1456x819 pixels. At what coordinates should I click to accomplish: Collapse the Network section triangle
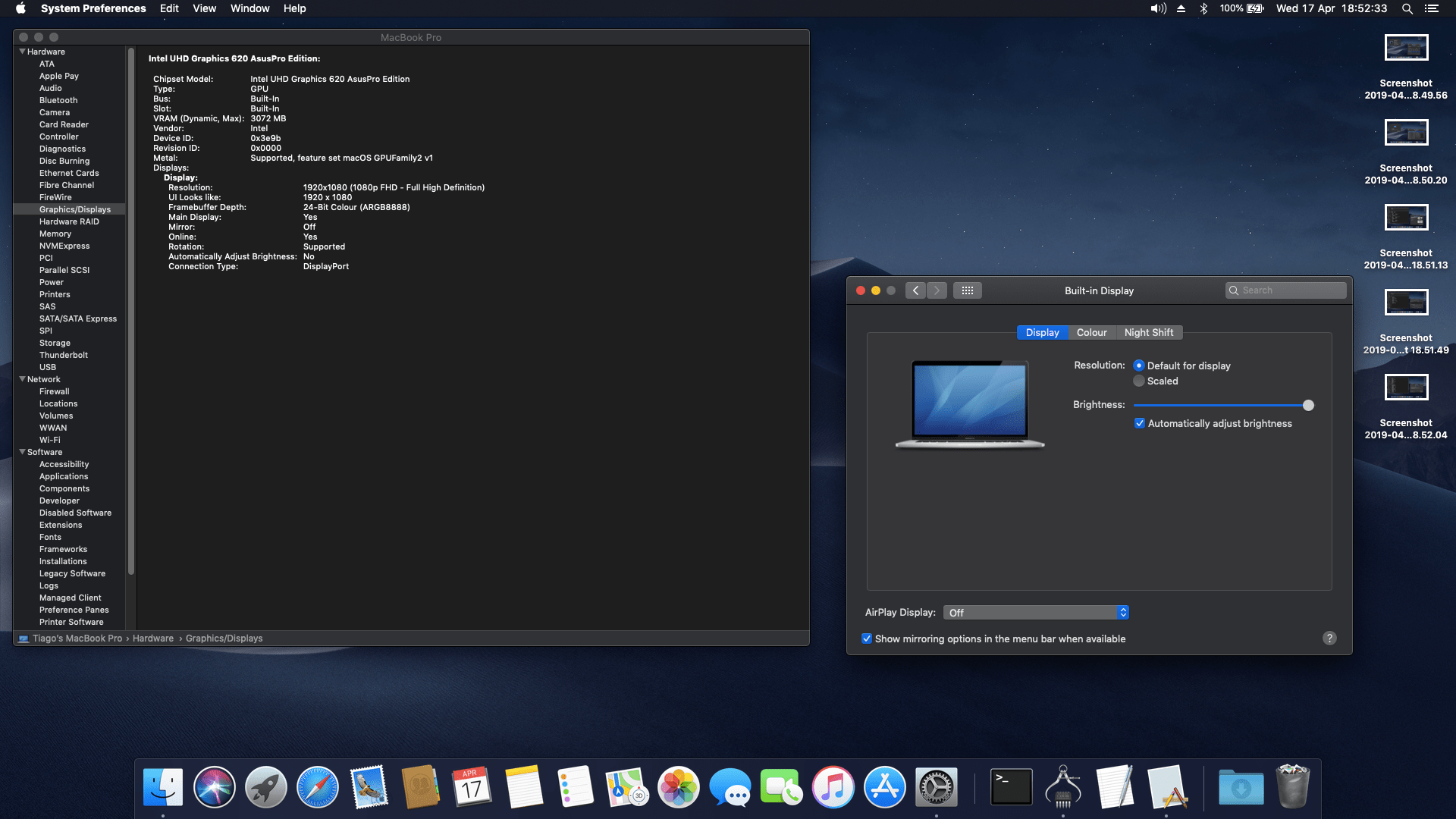click(x=22, y=379)
